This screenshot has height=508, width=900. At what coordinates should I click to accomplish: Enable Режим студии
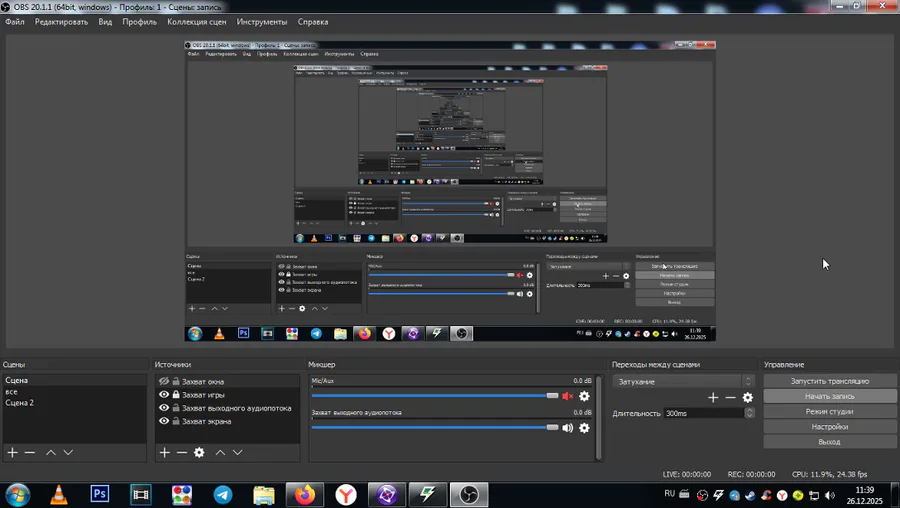coord(830,411)
